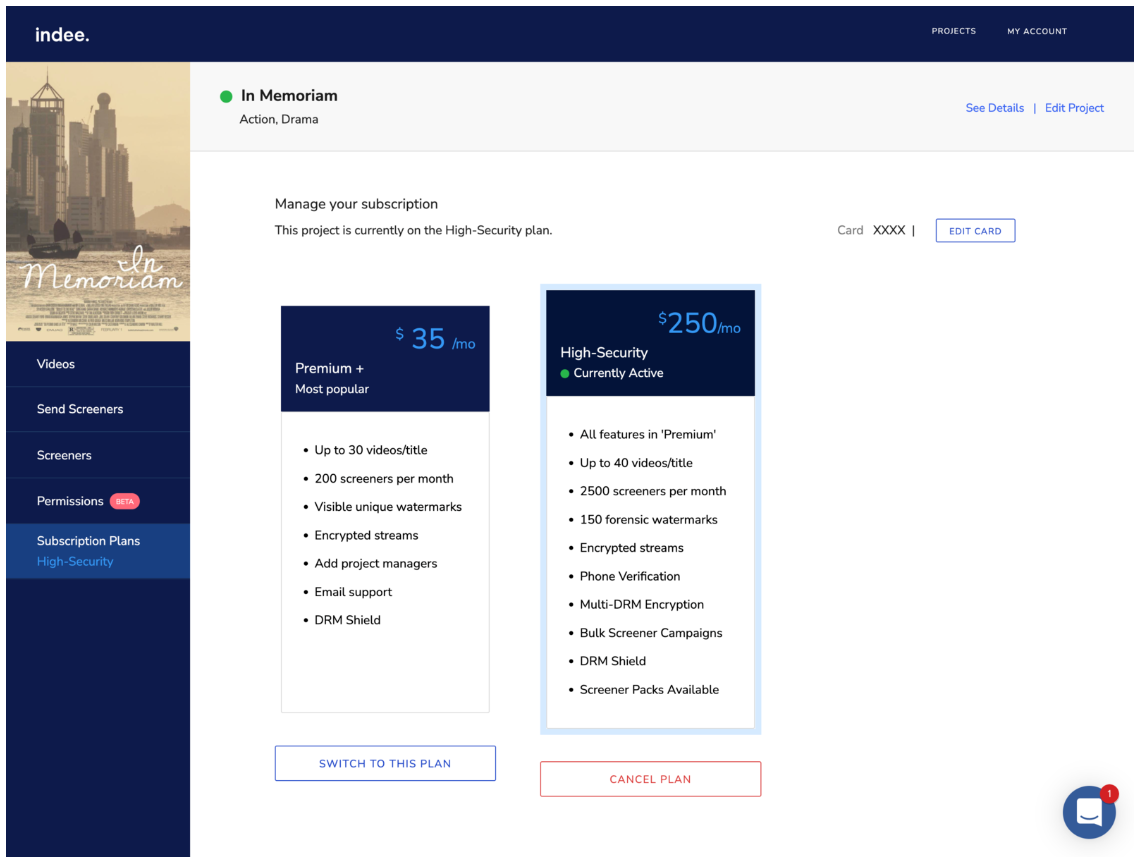This screenshot has width=1141, height=860.
Task: Open the chat support widget icon
Action: coord(1088,812)
